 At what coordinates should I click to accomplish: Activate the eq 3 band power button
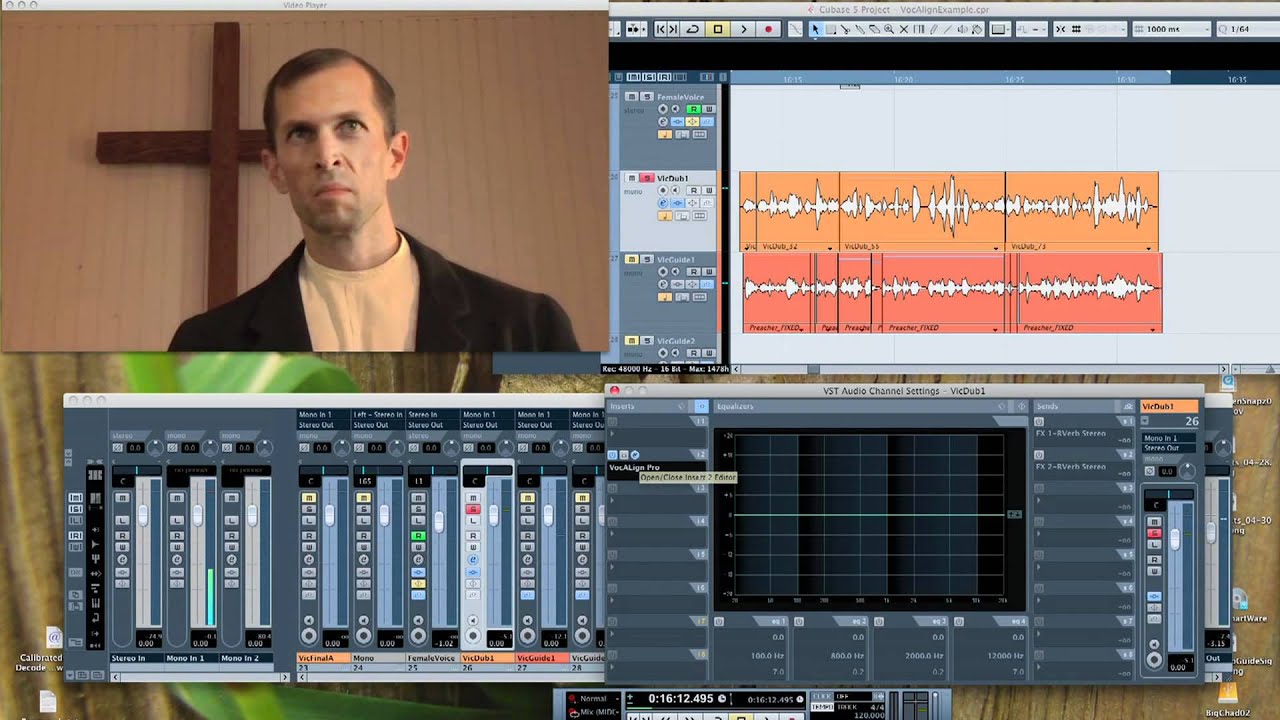(879, 622)
